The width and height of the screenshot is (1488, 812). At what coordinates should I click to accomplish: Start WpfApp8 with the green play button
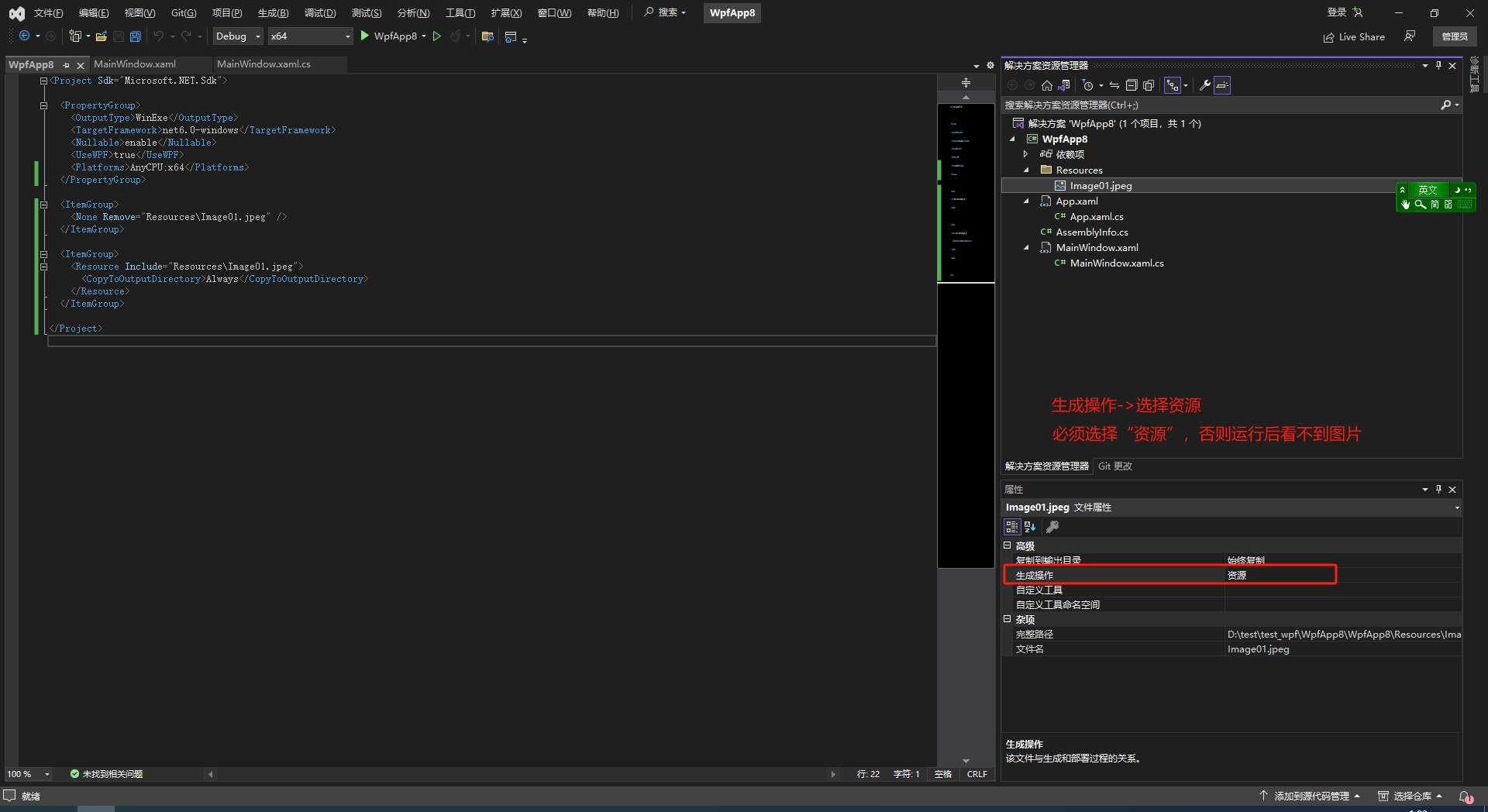pos(365,36)
